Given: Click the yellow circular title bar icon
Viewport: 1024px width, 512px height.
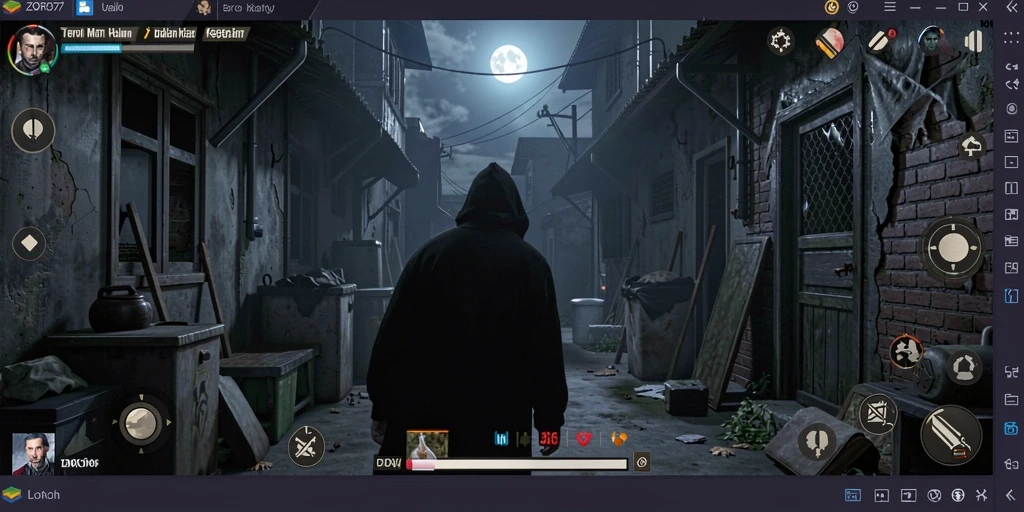Looking at the screenshot, I should 831,7.
